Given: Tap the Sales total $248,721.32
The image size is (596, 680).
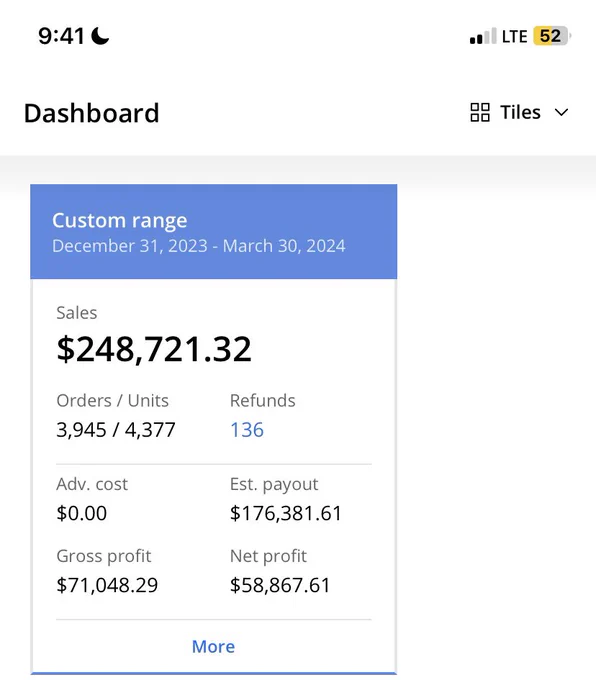Looking at the screenshot, I should point(154,349).
